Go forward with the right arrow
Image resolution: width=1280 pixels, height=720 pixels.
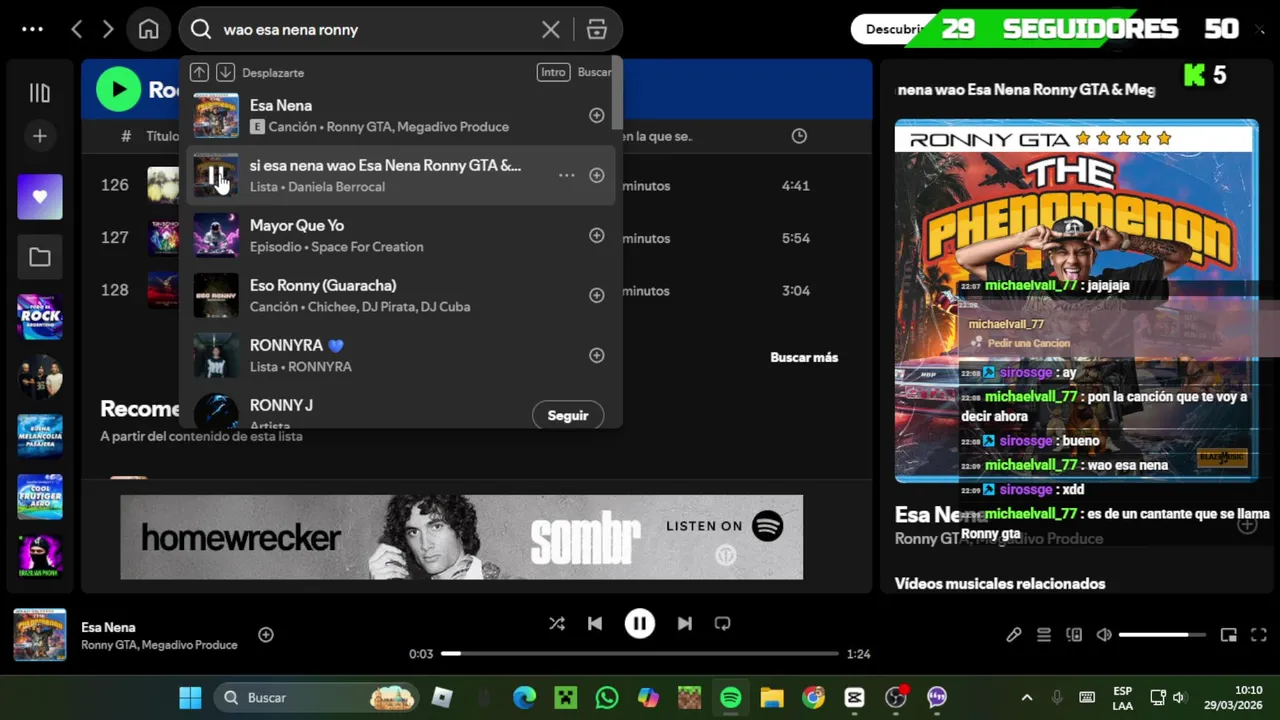pyautogui.click(x=108, y=29)
